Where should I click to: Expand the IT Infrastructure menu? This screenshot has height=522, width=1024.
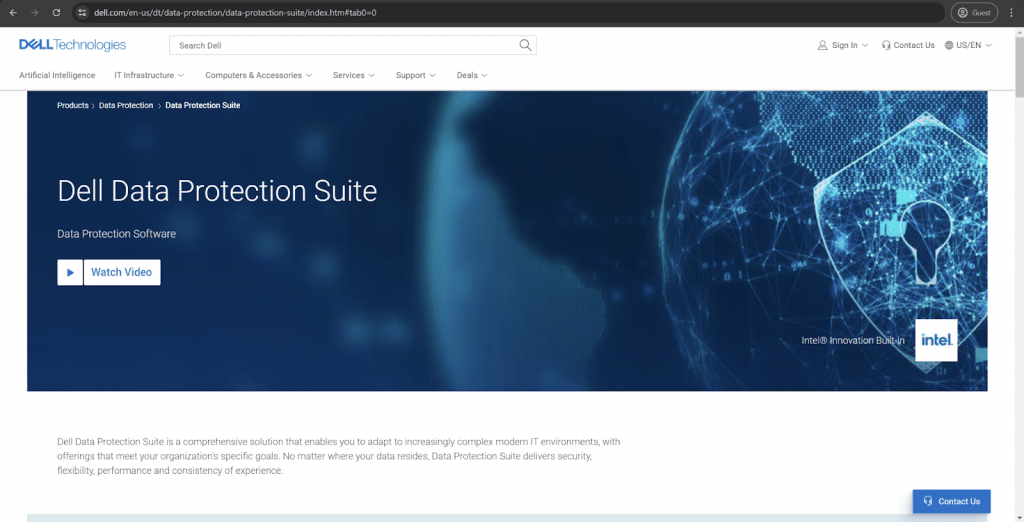[x=150, y=75]
